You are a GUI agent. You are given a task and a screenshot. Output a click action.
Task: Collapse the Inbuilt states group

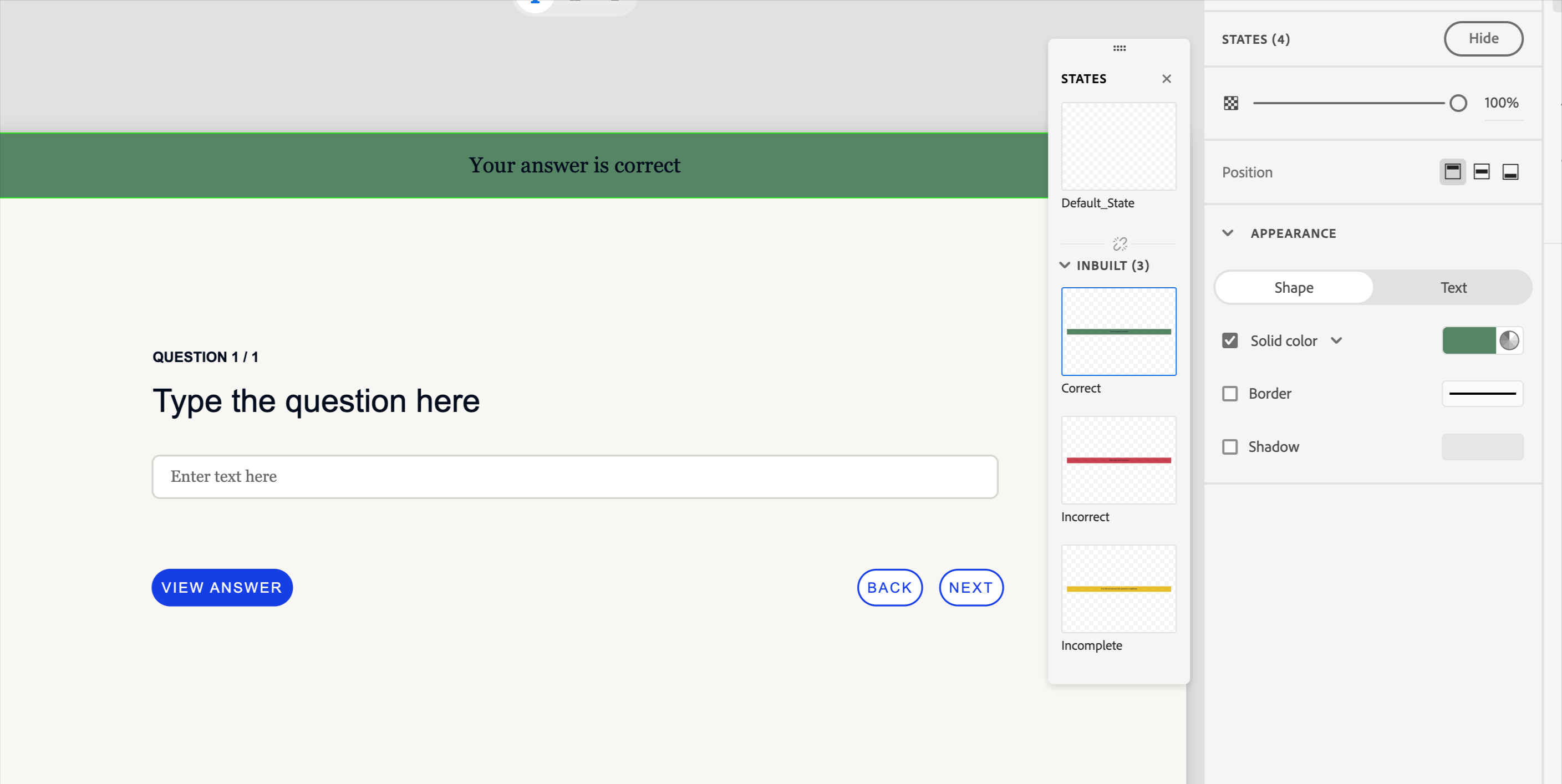(1065, 266)
